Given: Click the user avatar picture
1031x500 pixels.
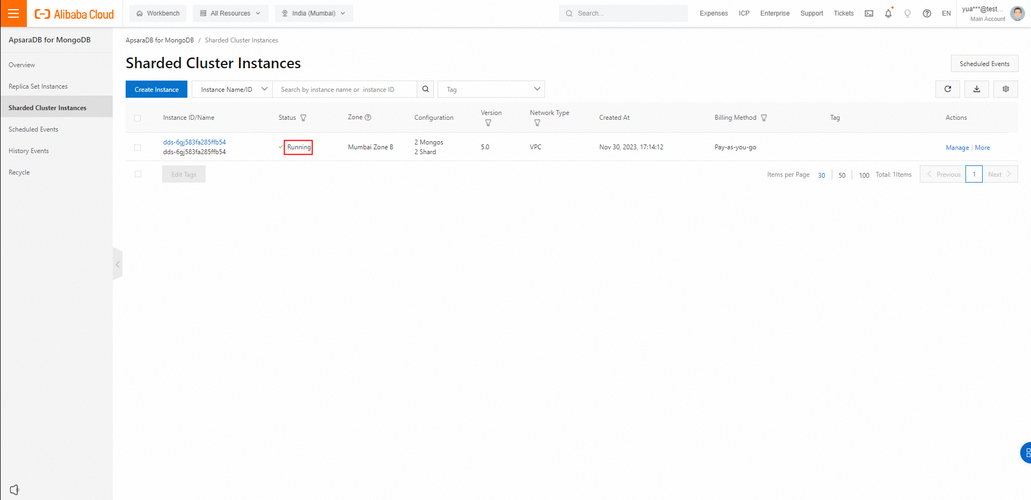Looking at the screenshot, I should tap(1017, 13).
